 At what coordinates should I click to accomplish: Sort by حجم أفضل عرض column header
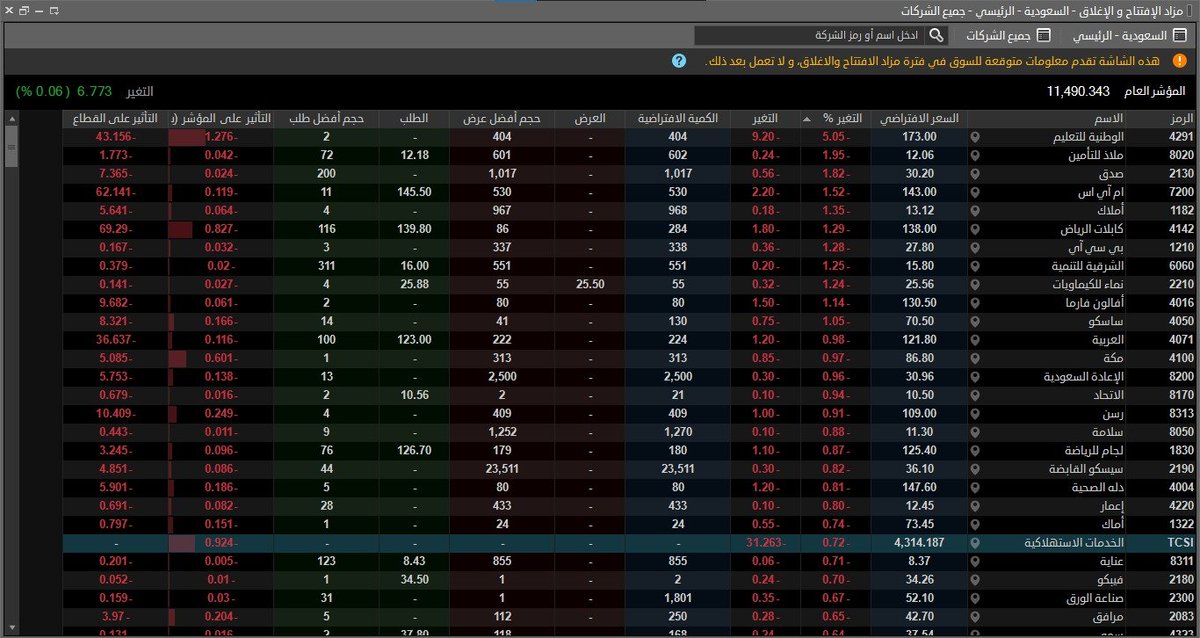(502, 119)
